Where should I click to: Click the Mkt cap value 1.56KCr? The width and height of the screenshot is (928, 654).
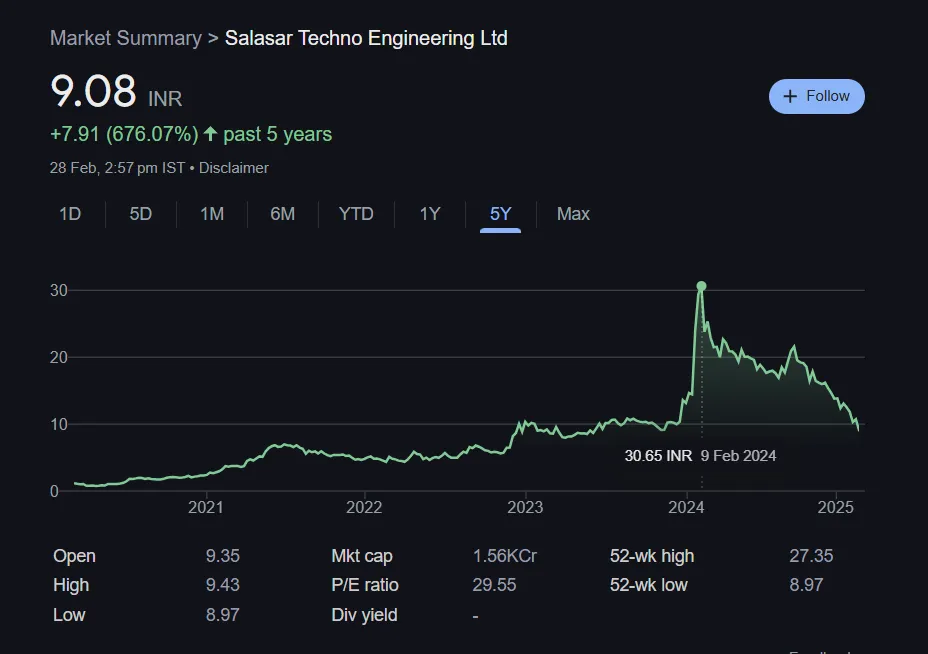point(504,556)
